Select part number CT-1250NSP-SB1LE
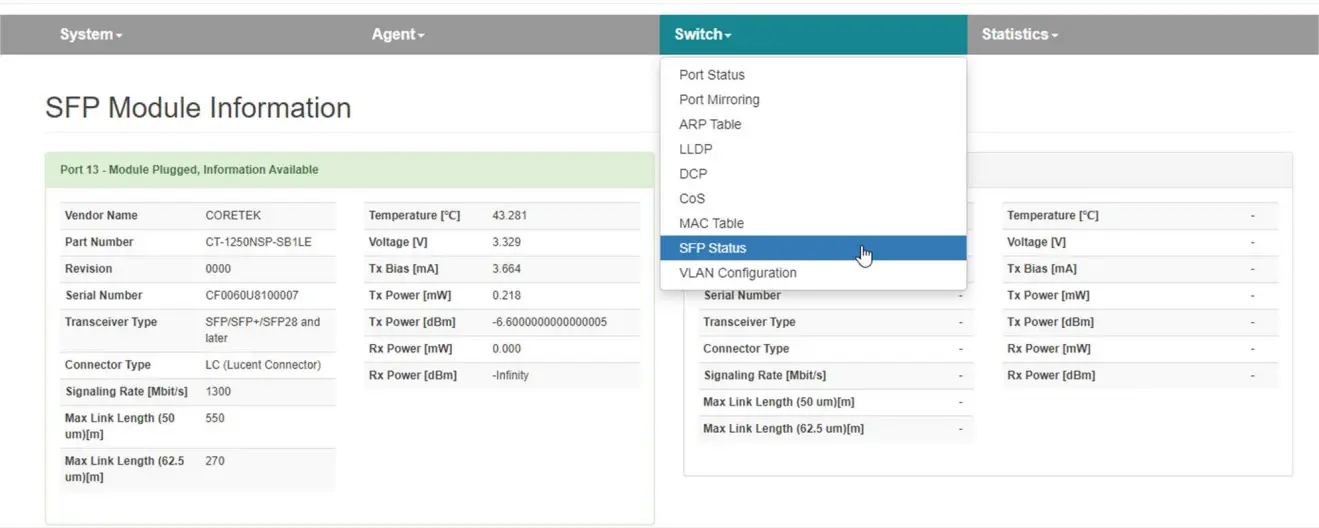Image resolution: width=1319 pixels, height=528 pixels. click(x=259, y=242)
